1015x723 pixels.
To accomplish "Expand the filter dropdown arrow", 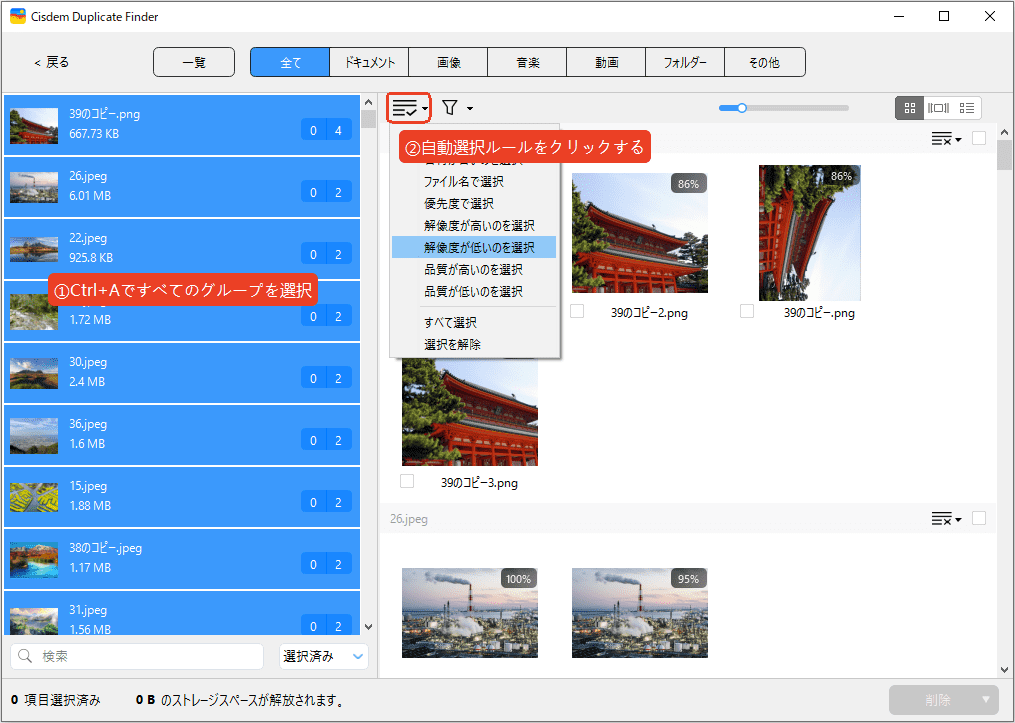I will 470,108.
